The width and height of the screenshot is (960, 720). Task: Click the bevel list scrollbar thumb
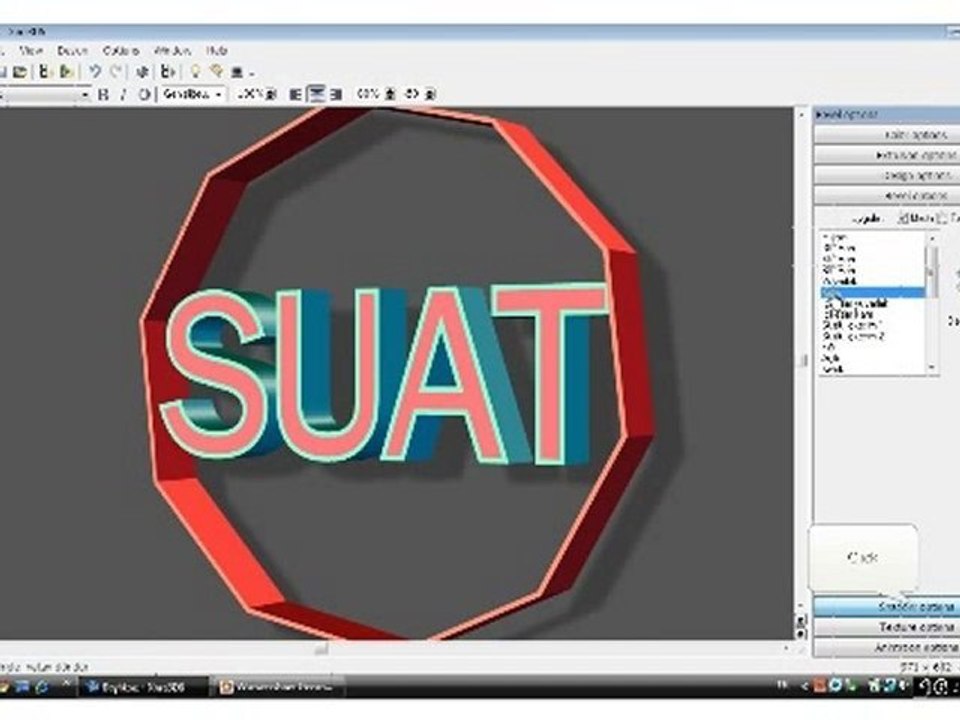932,271
